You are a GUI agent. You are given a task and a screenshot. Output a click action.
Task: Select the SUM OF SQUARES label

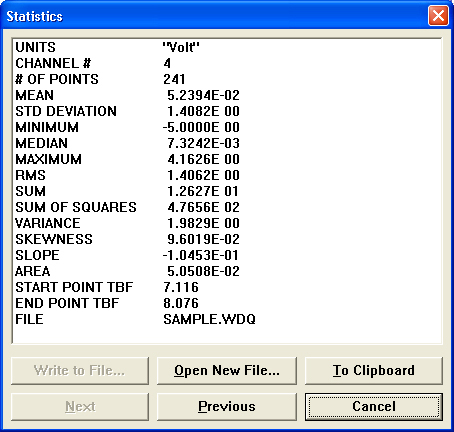(x=76, y=207)
